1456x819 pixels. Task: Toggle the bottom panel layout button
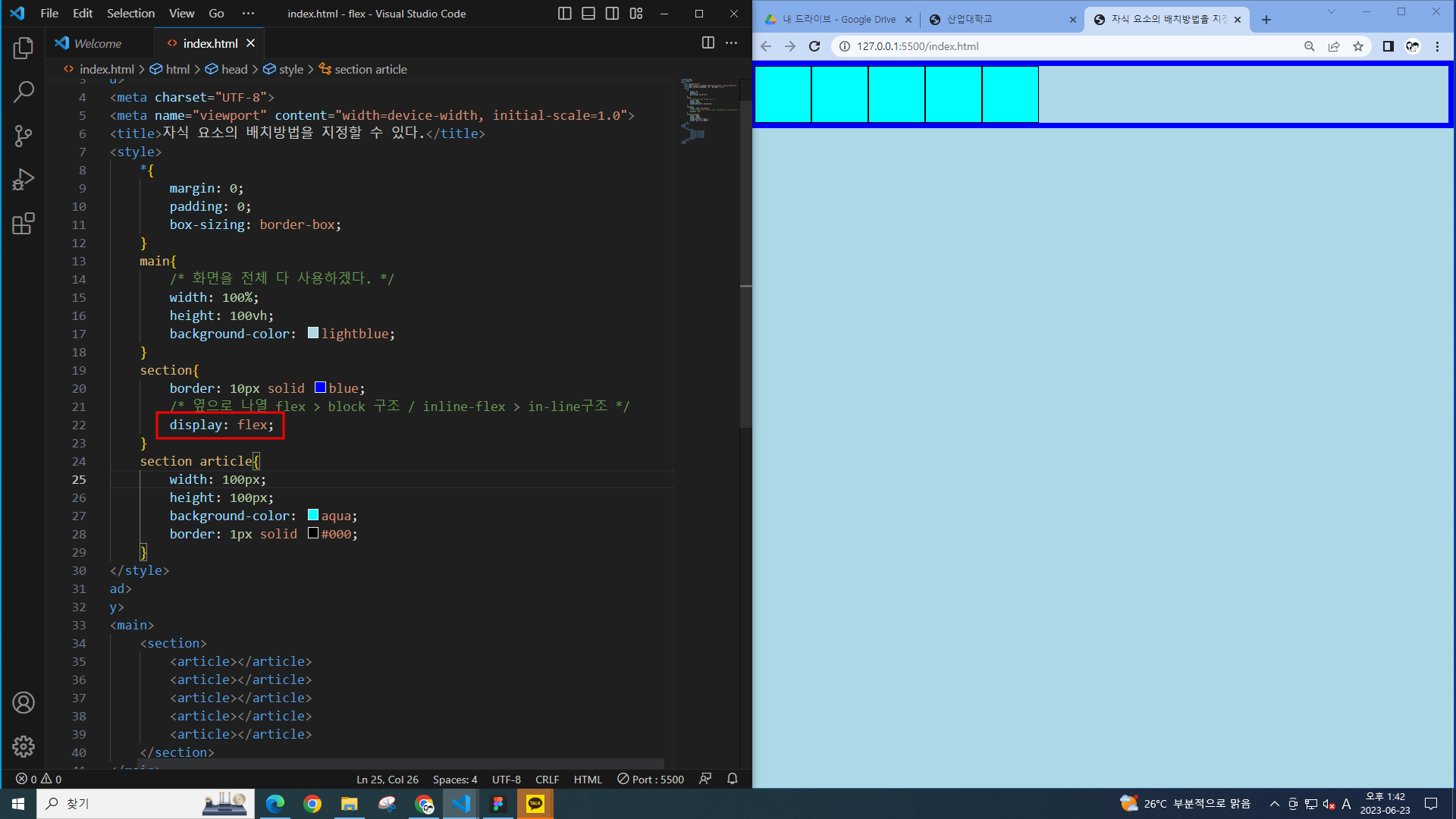[x=588, y=14]
